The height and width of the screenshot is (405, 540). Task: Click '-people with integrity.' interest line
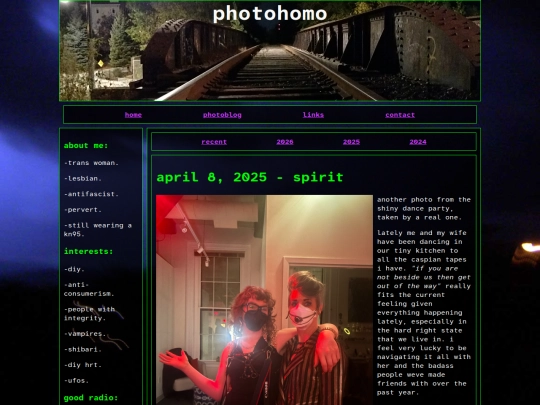pyautogui.click(x=89, y=314)
